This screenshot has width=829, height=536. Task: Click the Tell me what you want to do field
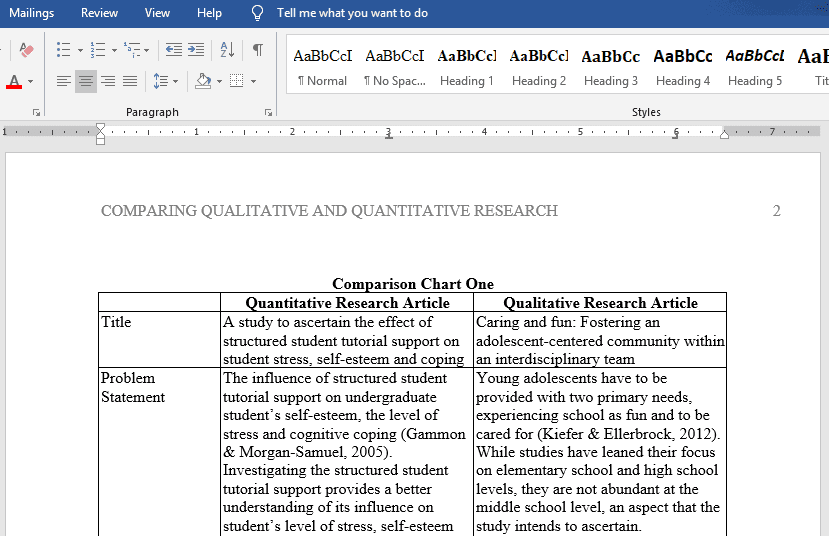(x=352, y=13)
